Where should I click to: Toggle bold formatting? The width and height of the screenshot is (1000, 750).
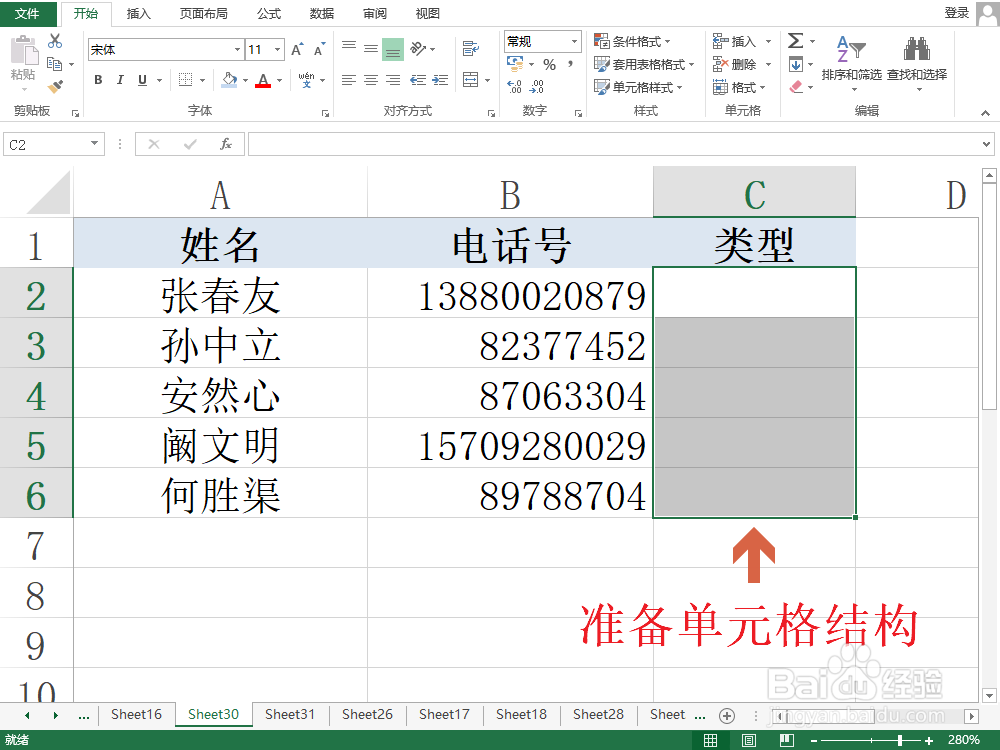97,79
